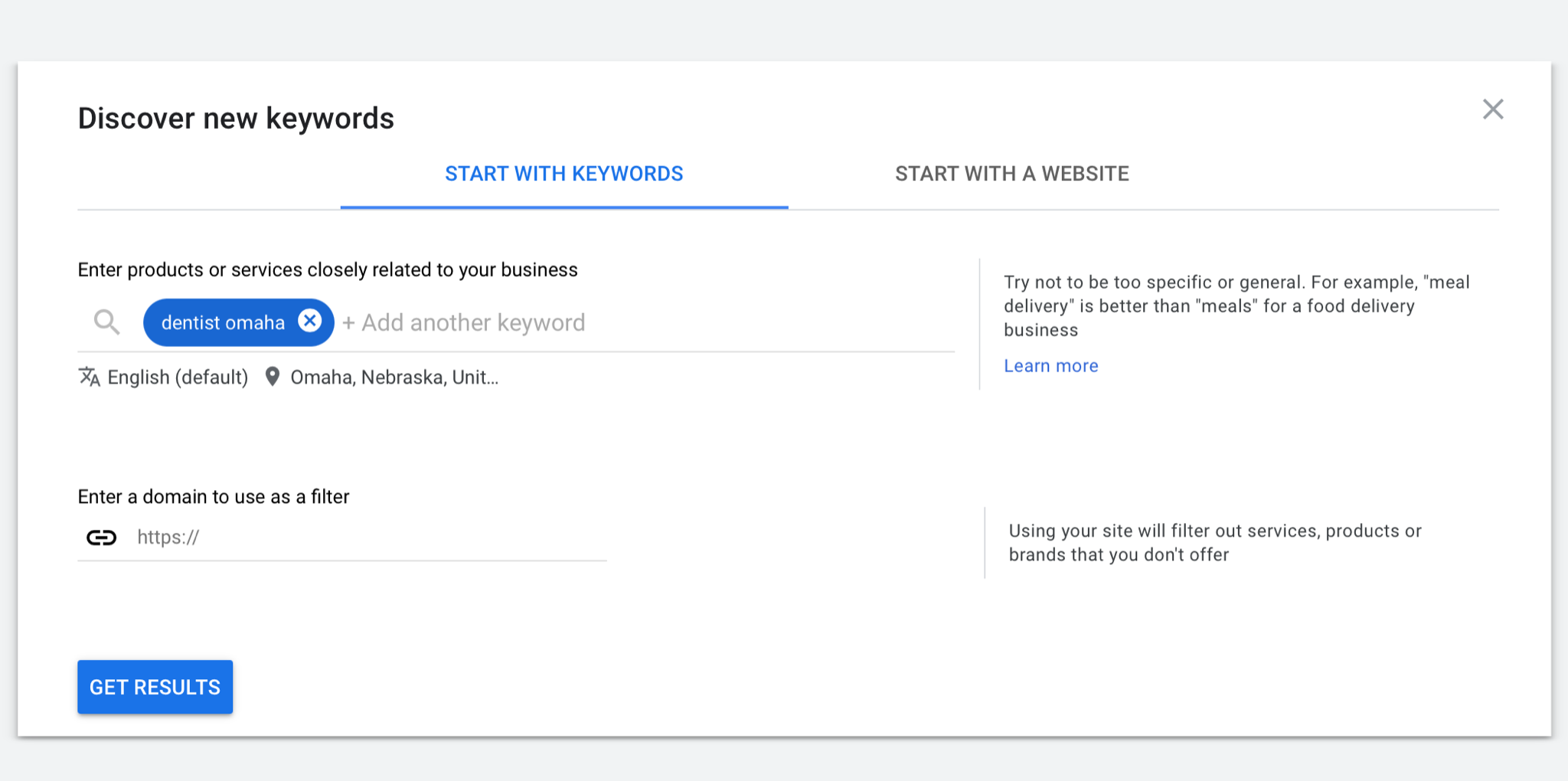This screenshot has width=1568, height=781.
Task: Click the chain link domain icon
Action: click(101, 538)
